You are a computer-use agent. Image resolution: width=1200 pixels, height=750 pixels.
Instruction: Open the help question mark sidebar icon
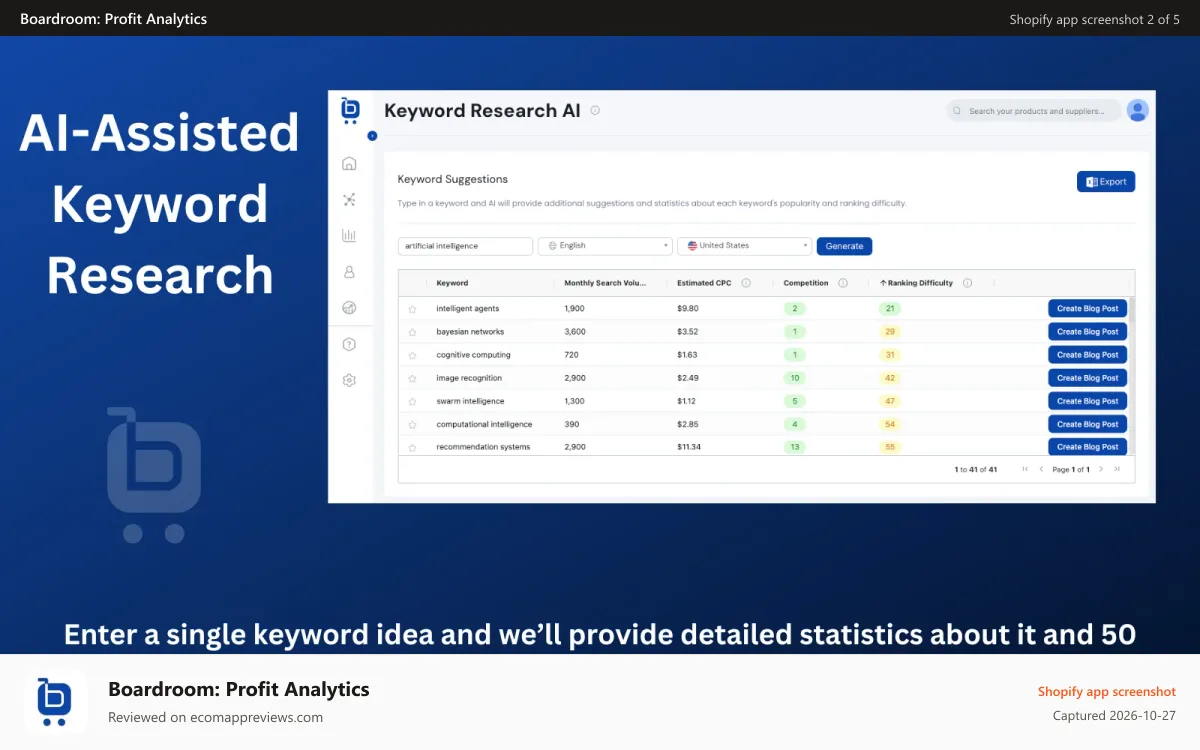(x=349, y=344)
